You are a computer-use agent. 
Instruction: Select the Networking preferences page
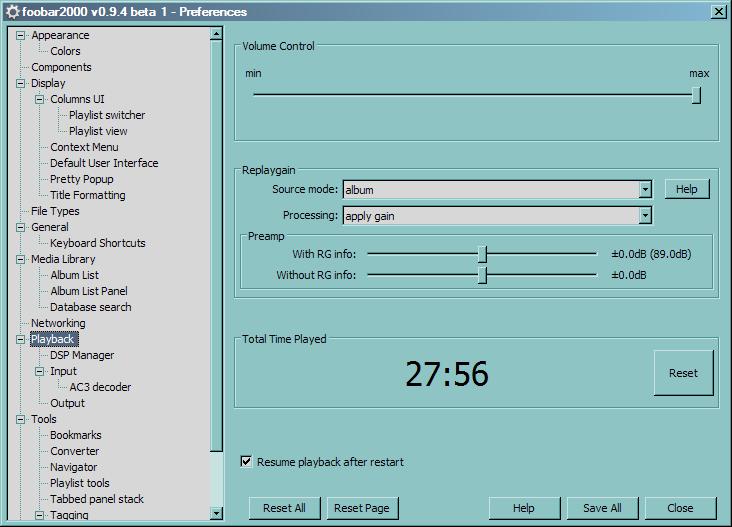click(x=58, y=323)
